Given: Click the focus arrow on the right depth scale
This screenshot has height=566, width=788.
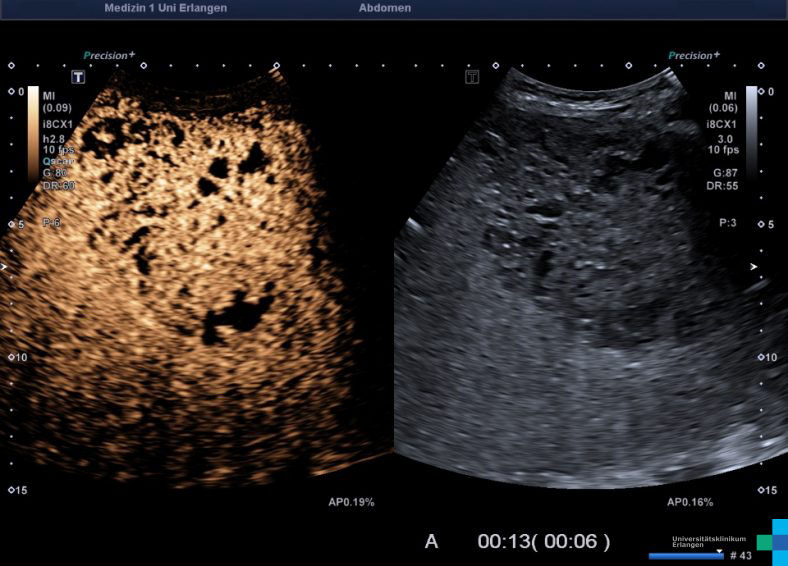Looking at the screenshot, I should click(755, 267).
